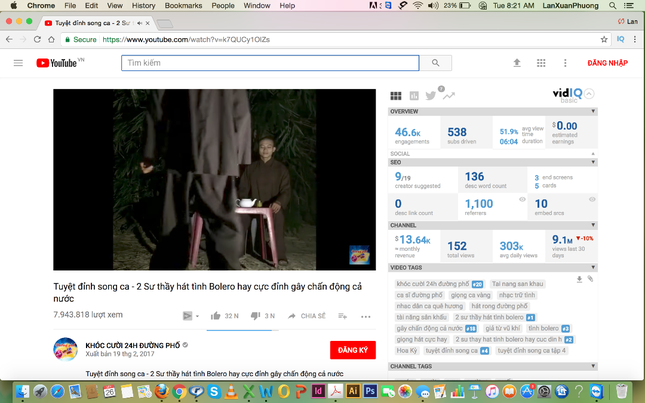The width and height of the screenshot is (645, 403).
Task: Click the upload video arrow icon
Action: 517,63
